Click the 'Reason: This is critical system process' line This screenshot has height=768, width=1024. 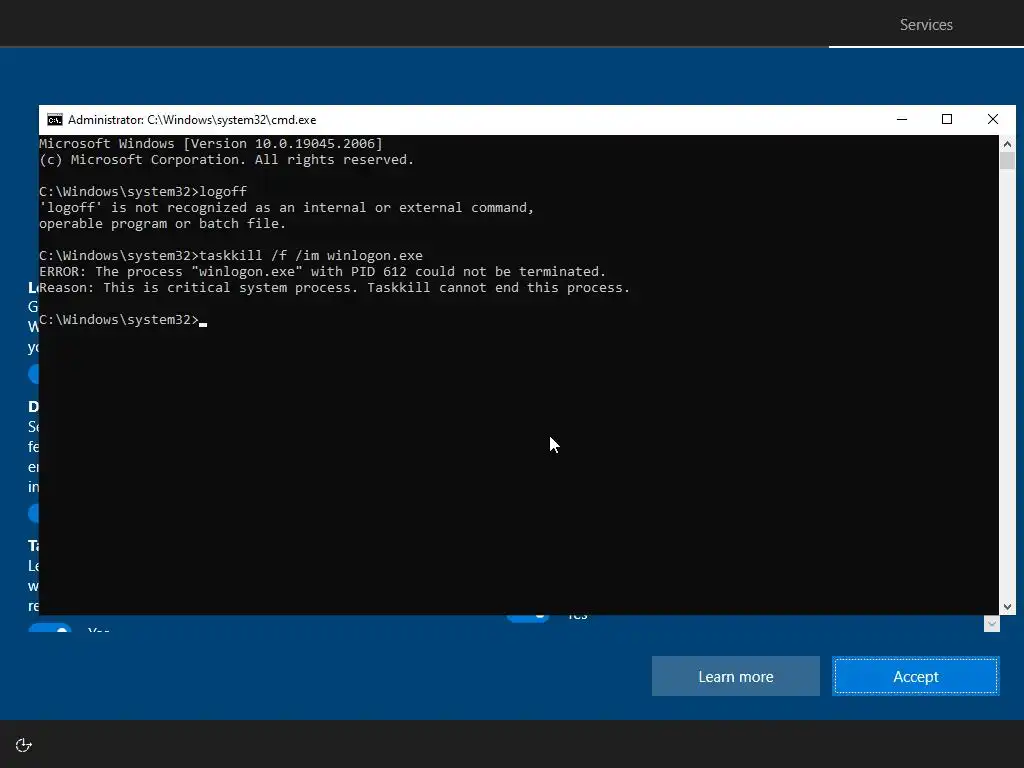click(x=334, y=287)
